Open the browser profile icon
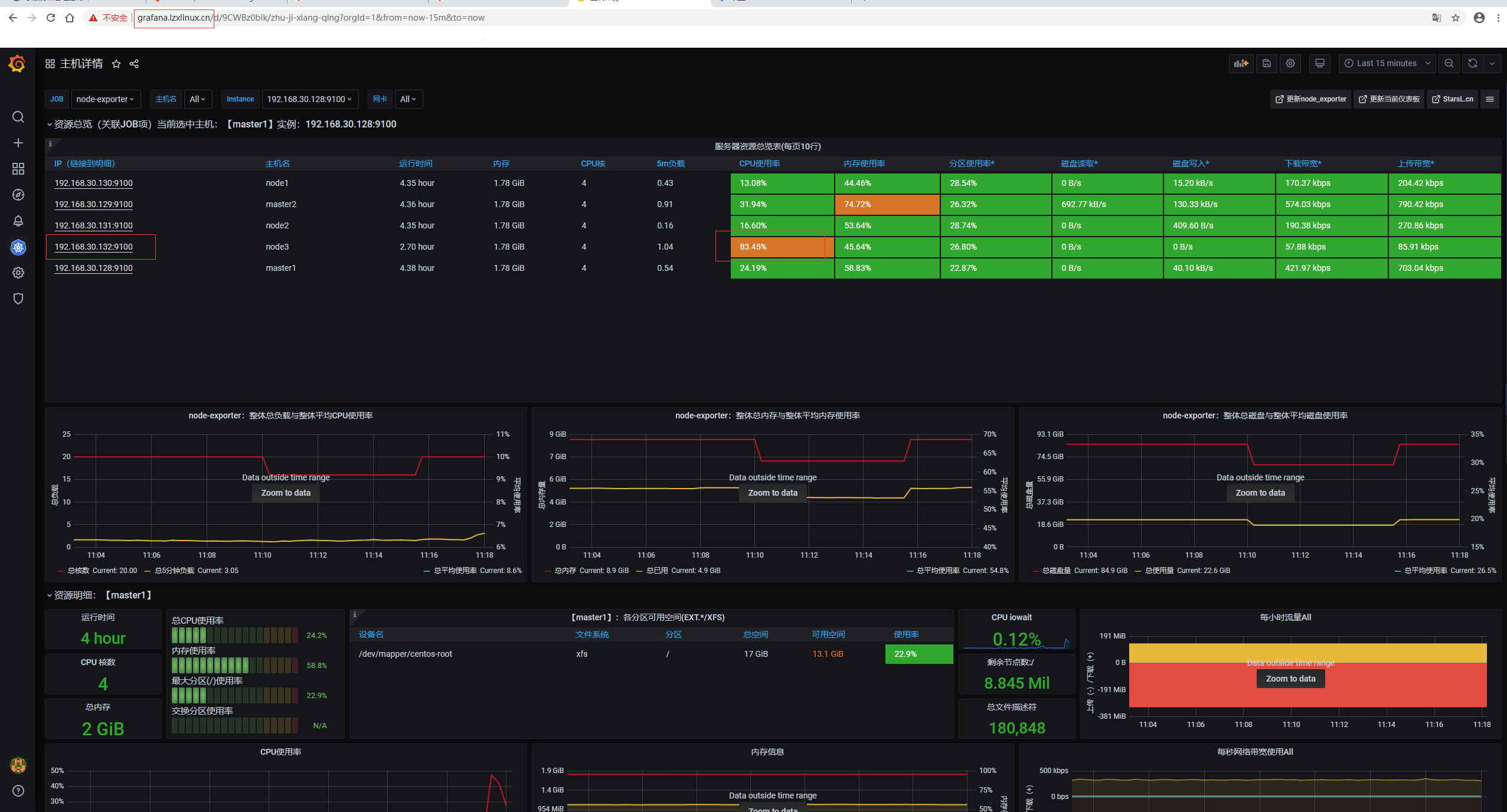Image resolution: width=1507 pixels, height=812 pixels. click(x=1479, y=18)
